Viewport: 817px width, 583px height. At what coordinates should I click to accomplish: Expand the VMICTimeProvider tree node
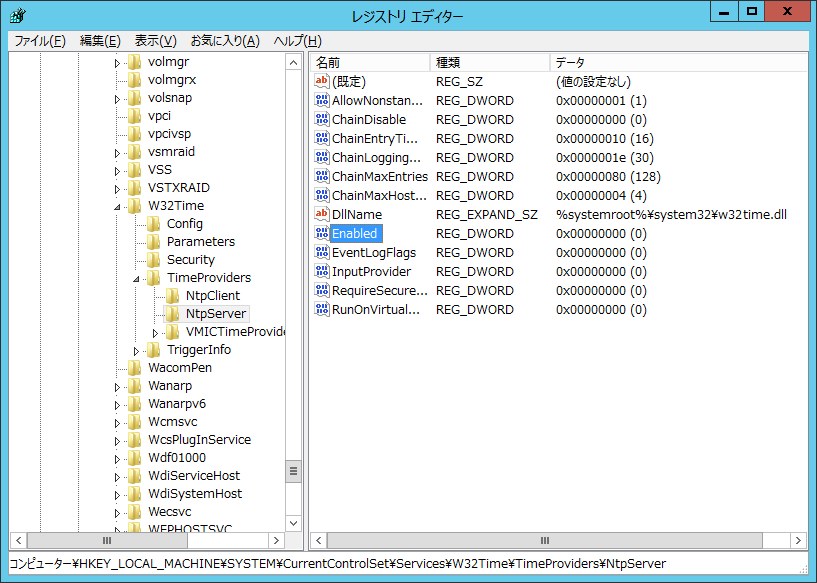pos(155,332)
